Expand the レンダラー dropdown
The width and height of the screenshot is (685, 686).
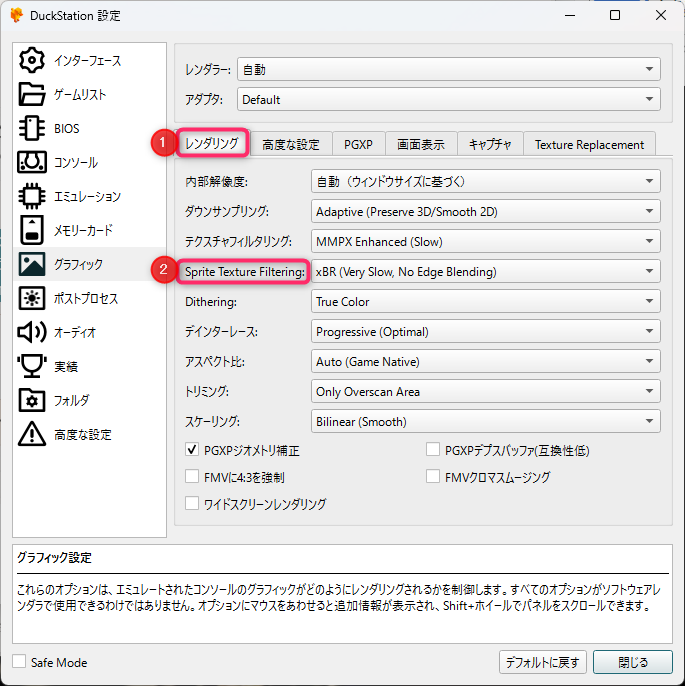pos(448,70)
